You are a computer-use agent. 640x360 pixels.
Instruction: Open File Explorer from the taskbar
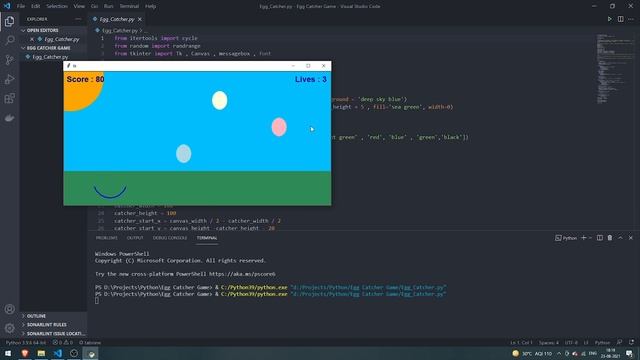click(41, 353)
